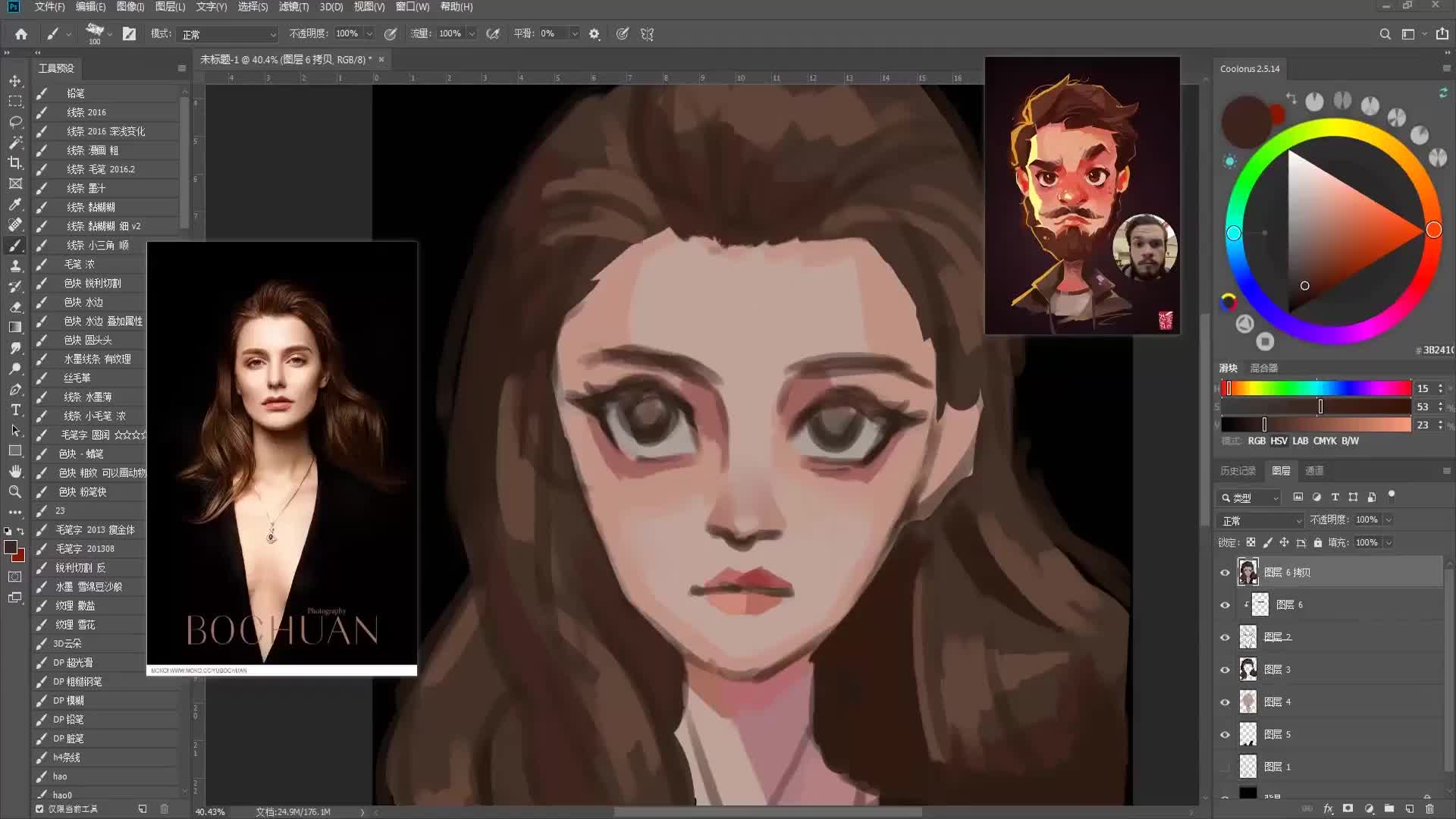This screenshot has width=1456, height=819.
Task: Open smoothing options gear icon
Action: coord(595,33)
